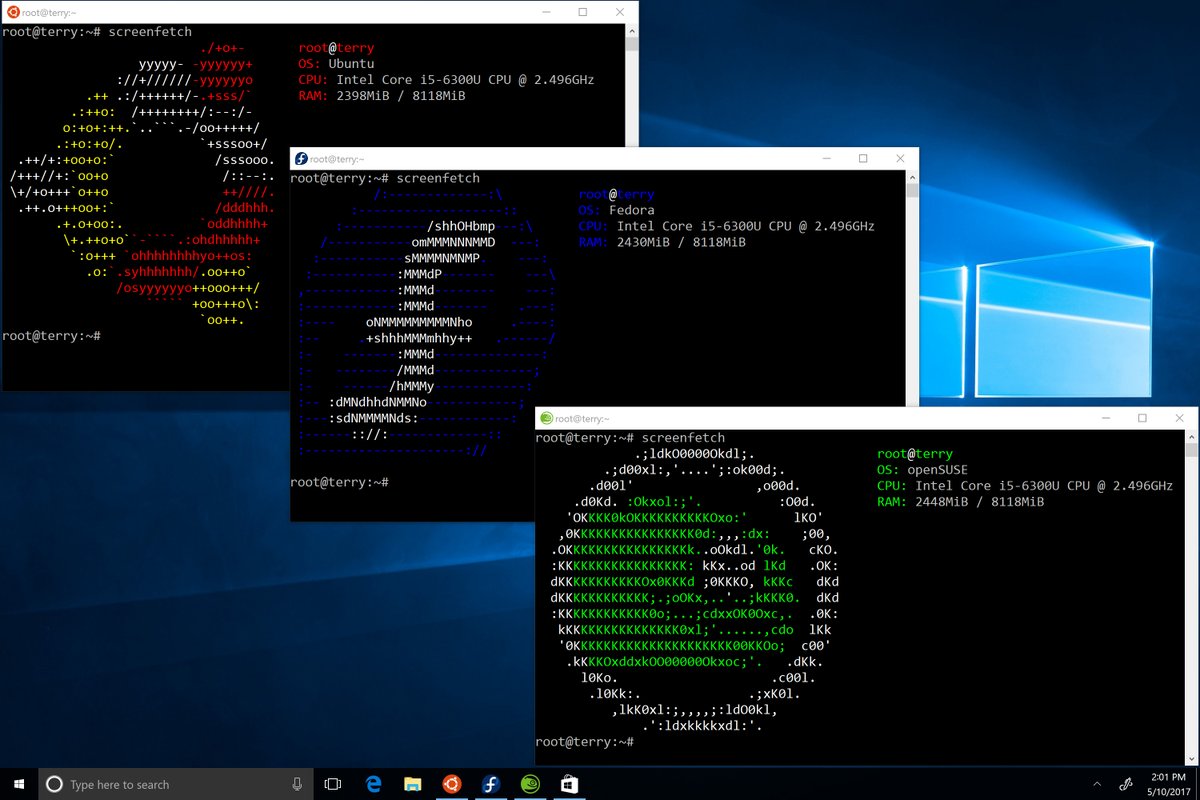Click the 'screenfetch' command in the openSUSE window

(x=683, y=438)
